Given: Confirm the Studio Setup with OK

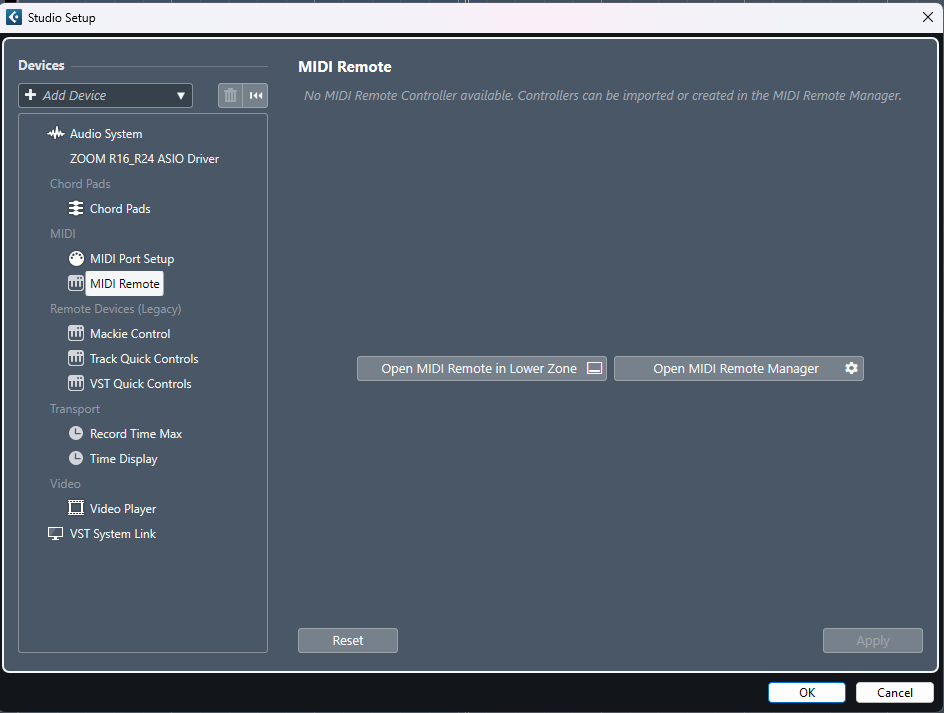Looking at the screenshot, I should coord(806,692).
